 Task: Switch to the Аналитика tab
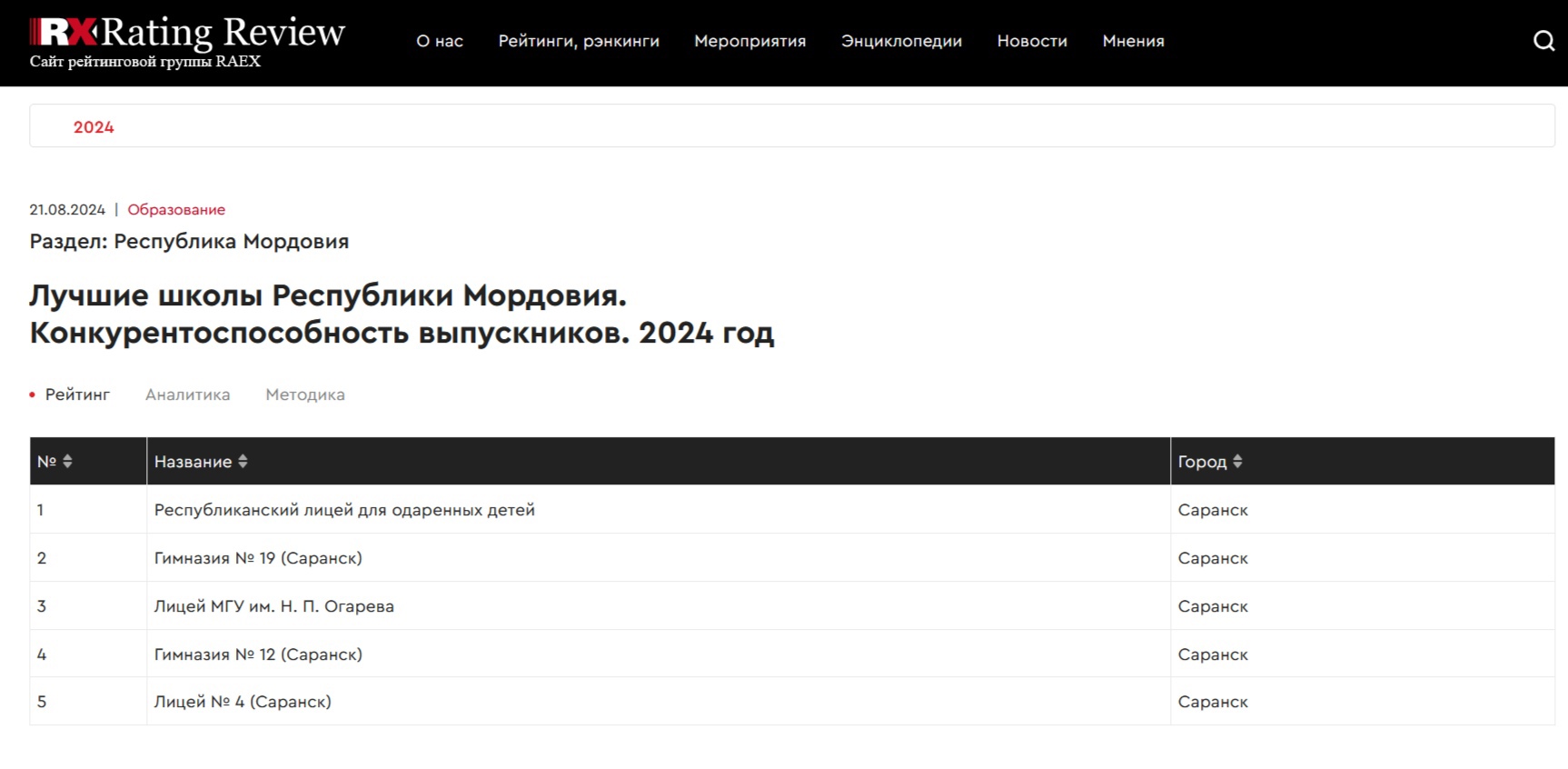188,394
